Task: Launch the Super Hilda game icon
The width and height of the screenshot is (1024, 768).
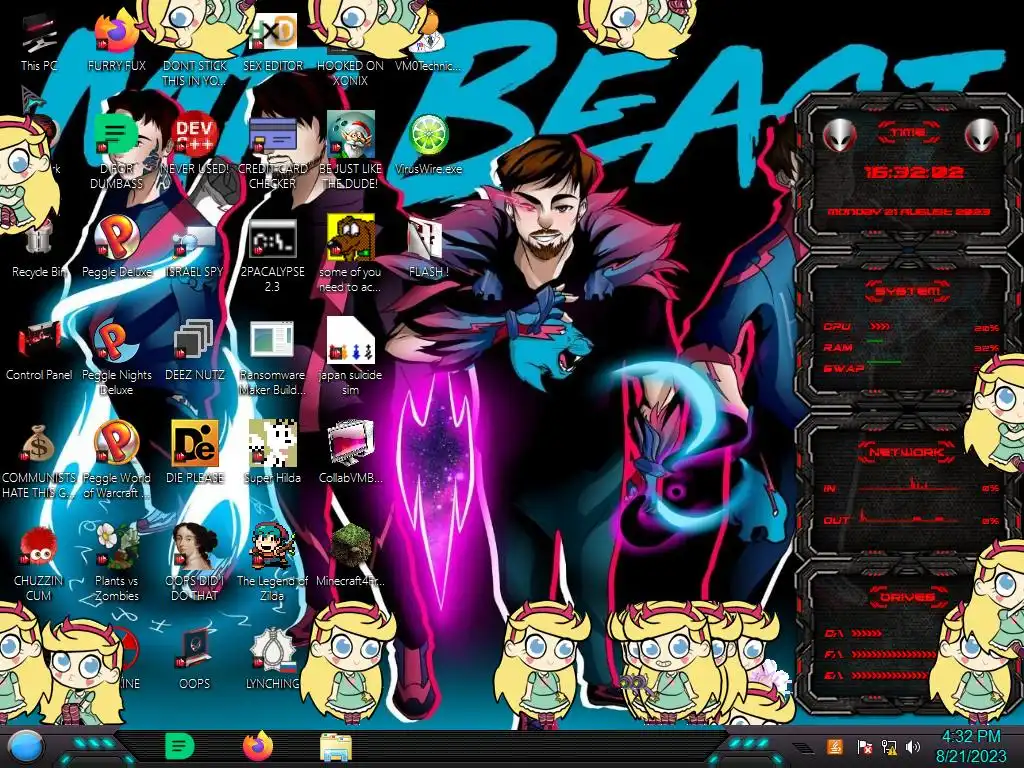Action: tap(273, 453)
